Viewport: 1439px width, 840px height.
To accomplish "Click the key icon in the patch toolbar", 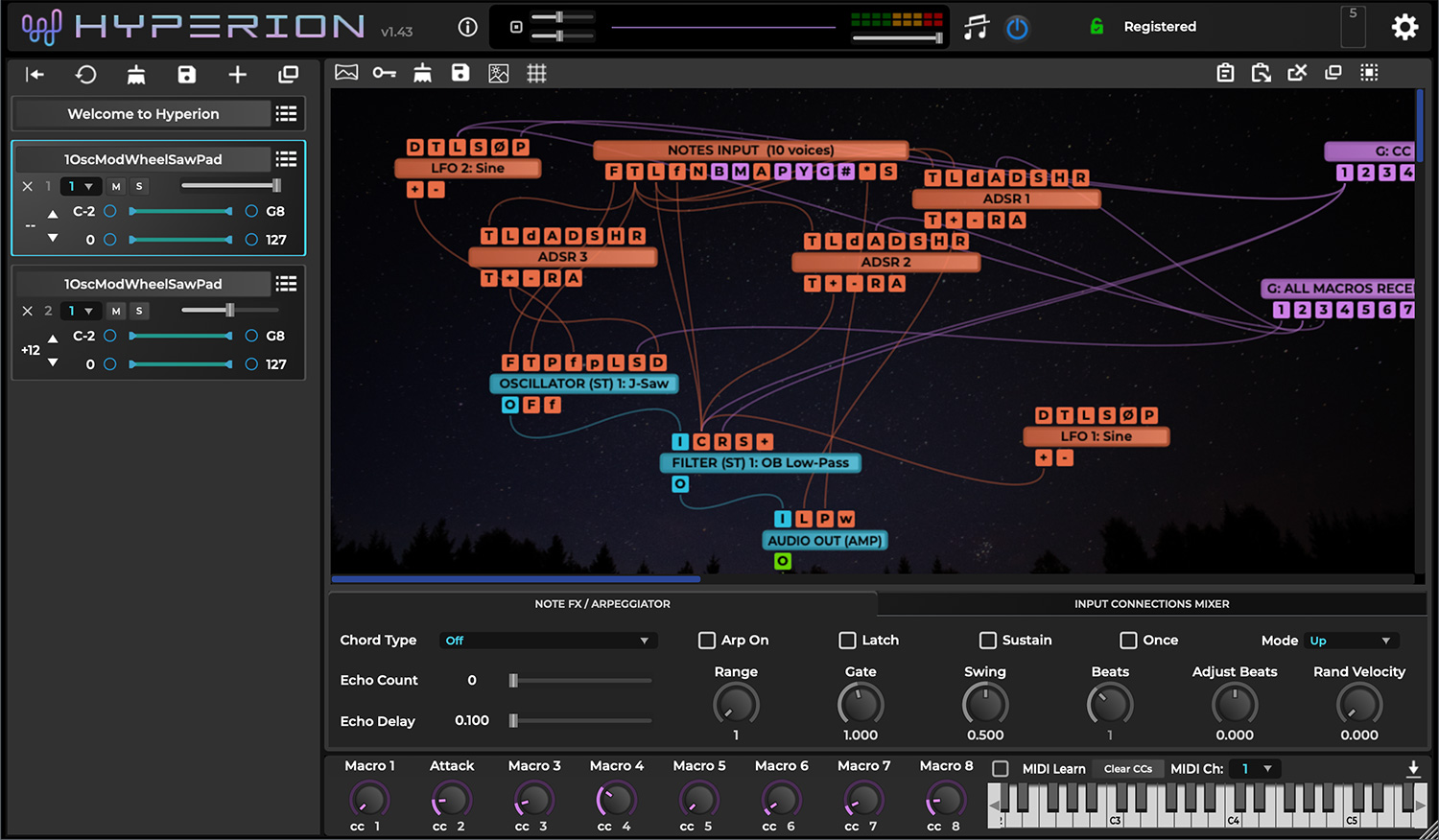I will tap(384, 72).
